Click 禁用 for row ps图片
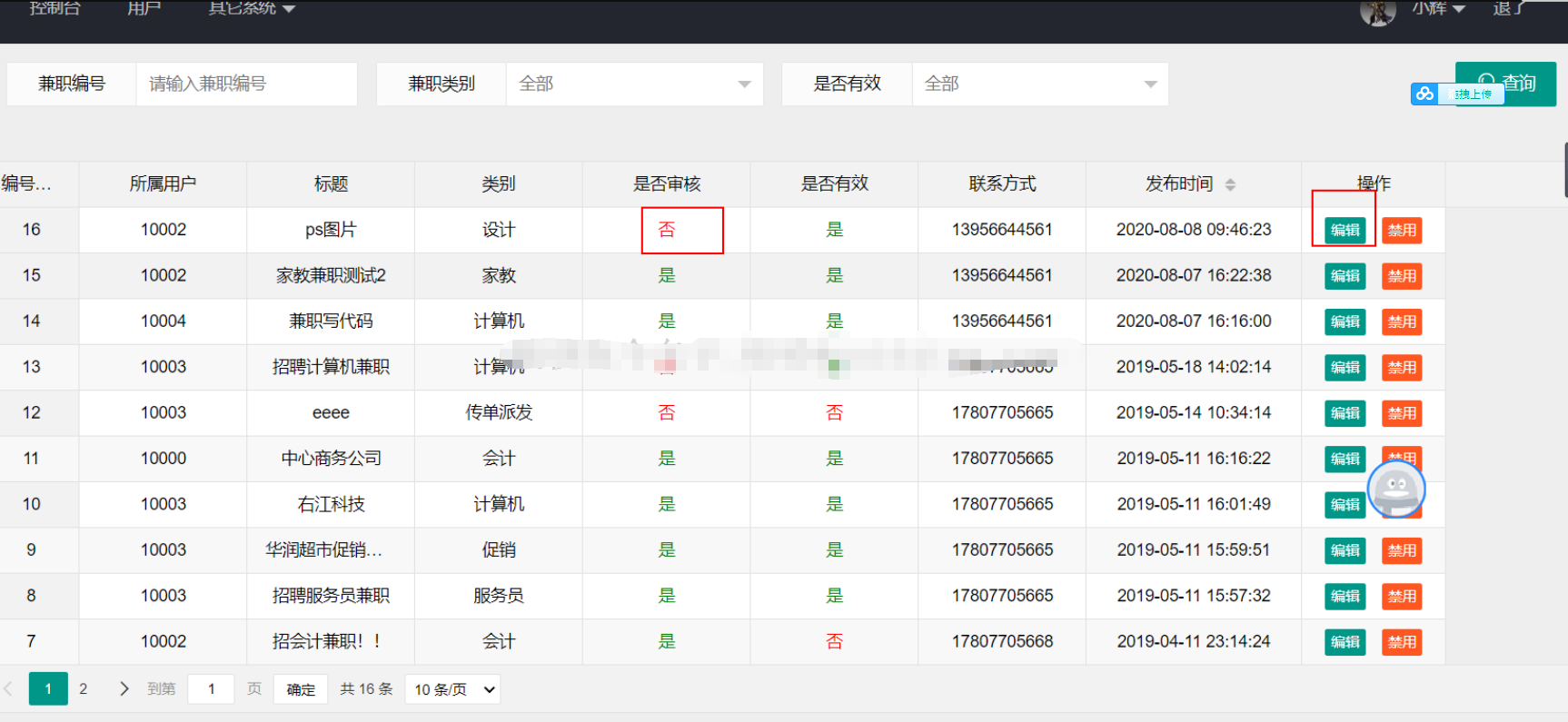The height and width of the screenshot is (722, 1568). pyautogui.click(x=1402, y=230)
